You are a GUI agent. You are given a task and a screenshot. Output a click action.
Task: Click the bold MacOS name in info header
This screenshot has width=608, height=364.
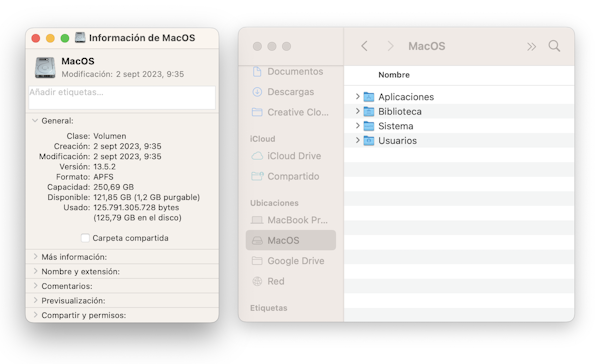pyautogui.click(x=78, y=61)
